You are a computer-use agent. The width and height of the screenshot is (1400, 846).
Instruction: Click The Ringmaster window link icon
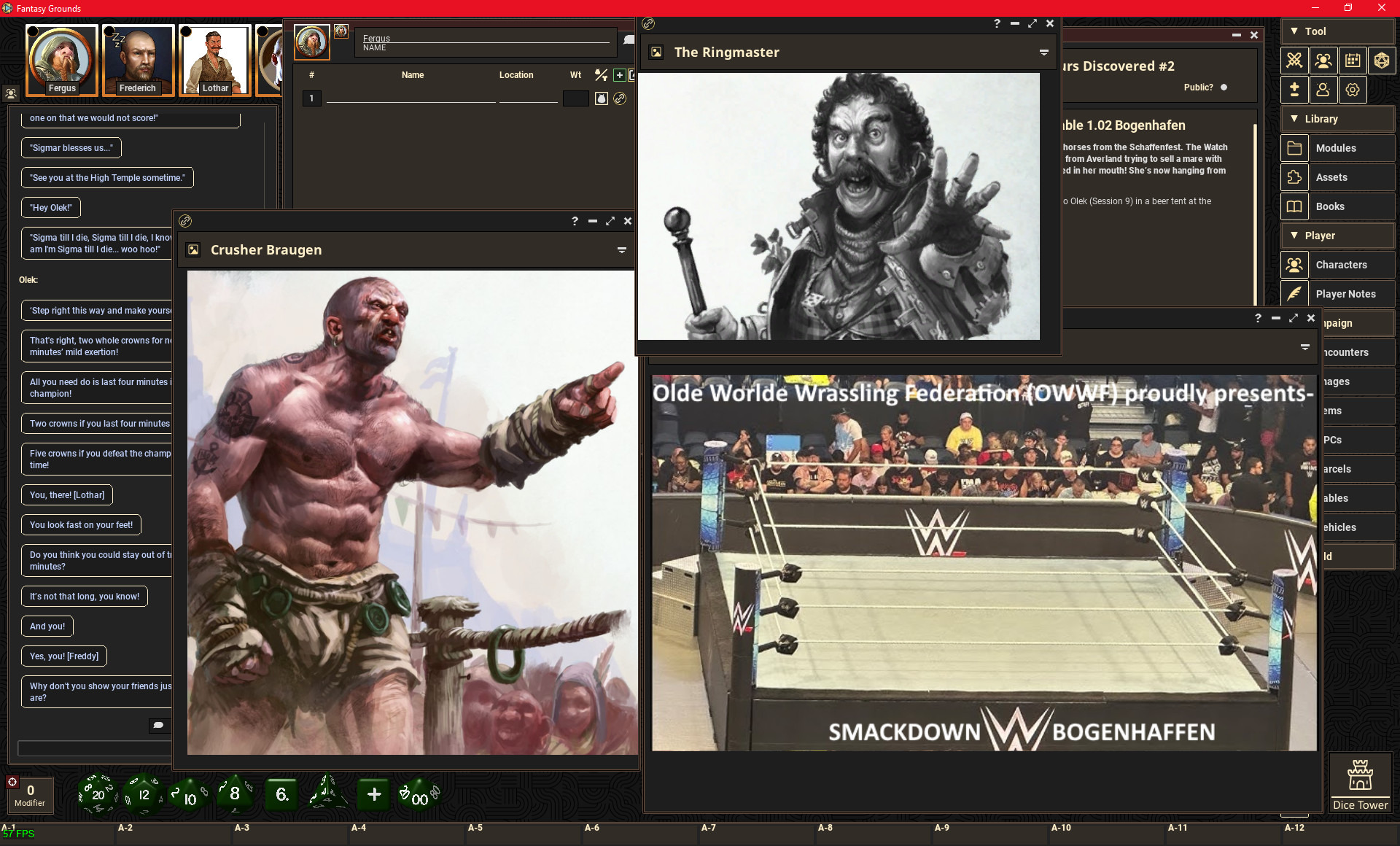tap(647, 23)
